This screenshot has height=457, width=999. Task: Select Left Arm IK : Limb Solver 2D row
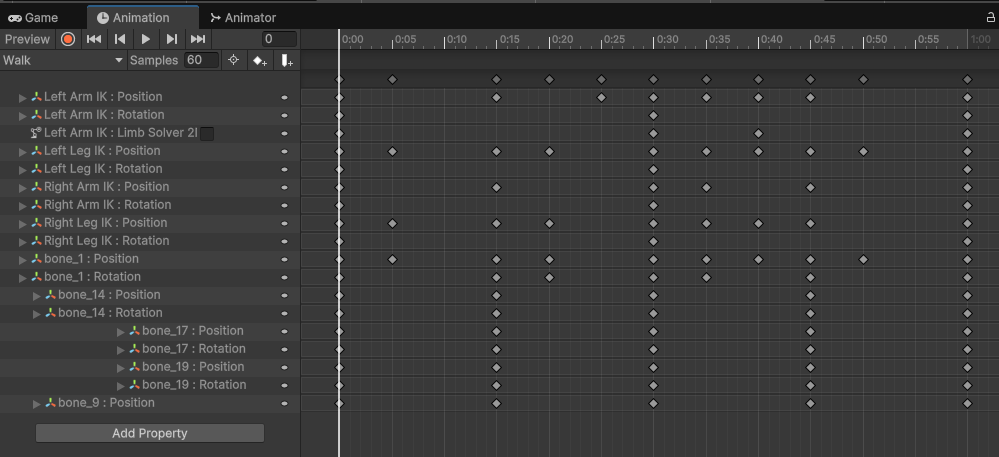(150, 133)
